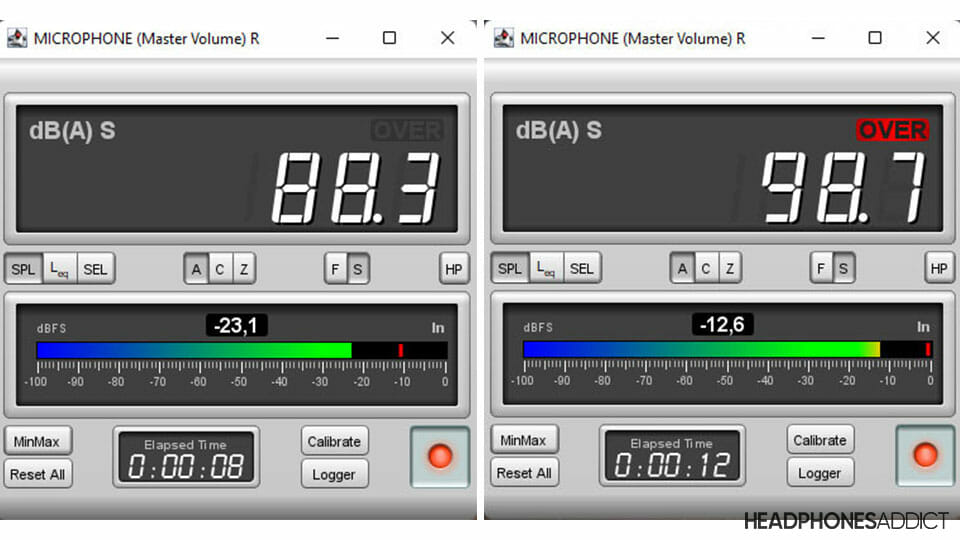Open the Logger in the right window
Viewport: 960px width, 540px height.
[x=820, y=473]
